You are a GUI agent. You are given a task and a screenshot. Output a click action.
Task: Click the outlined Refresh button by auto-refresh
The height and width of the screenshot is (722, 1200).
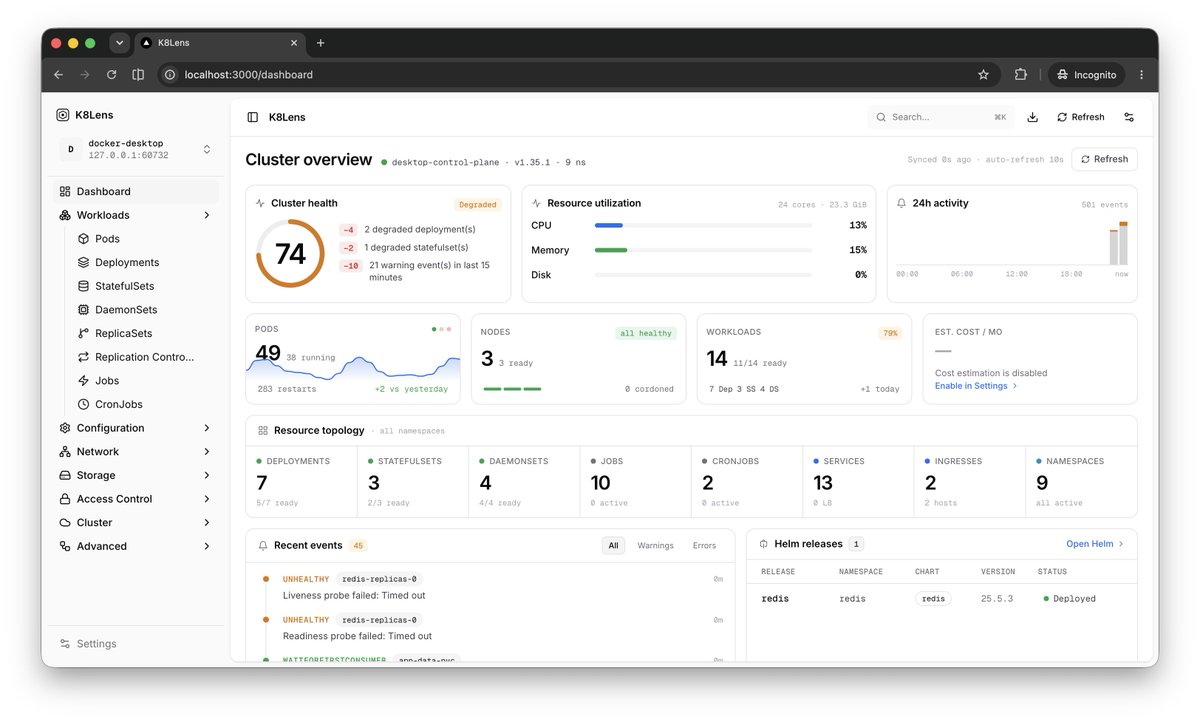pyautogui.click(x=1104, y=159)
